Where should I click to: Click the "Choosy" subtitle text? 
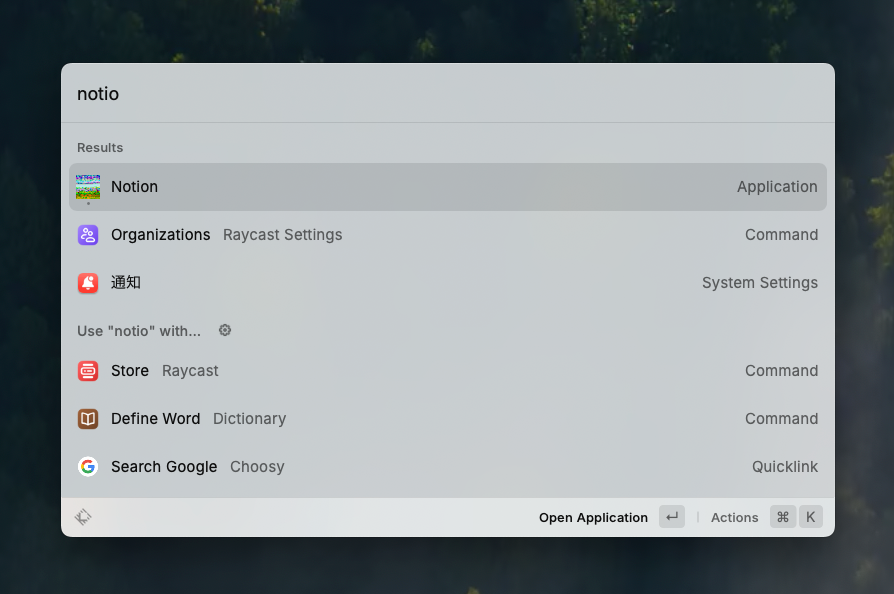pyautogui.click(x=257, y=467)
